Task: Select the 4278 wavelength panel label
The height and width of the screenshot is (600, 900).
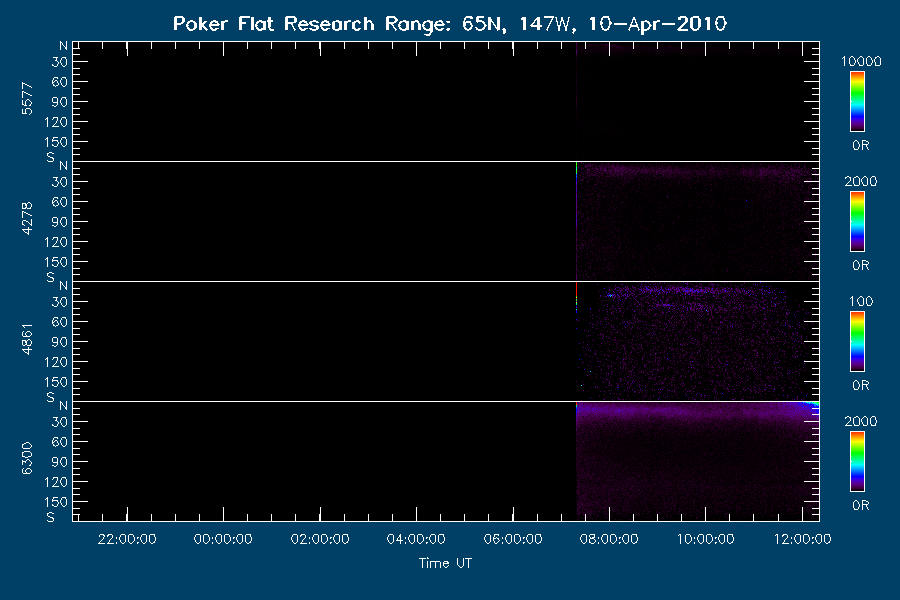Action: (27, 218)
